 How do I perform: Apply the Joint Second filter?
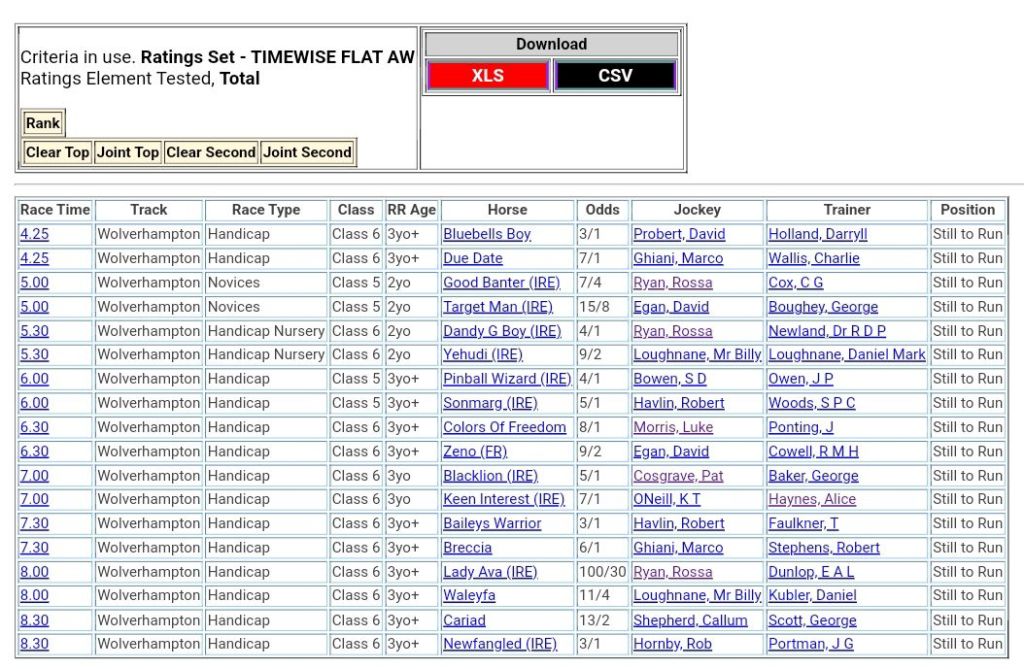(x=306, y=152)
